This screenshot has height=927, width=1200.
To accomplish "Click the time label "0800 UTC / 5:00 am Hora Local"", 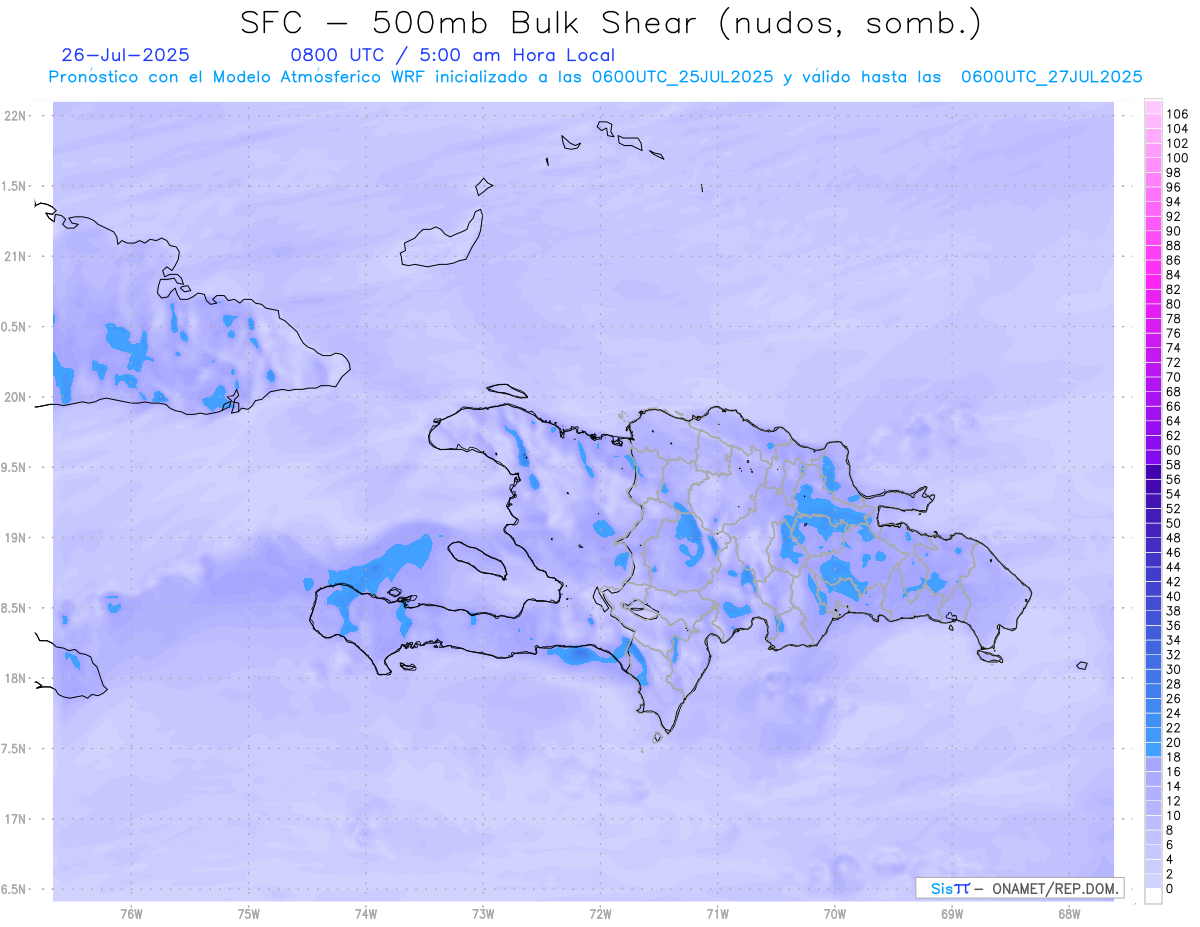I will 453,56.
